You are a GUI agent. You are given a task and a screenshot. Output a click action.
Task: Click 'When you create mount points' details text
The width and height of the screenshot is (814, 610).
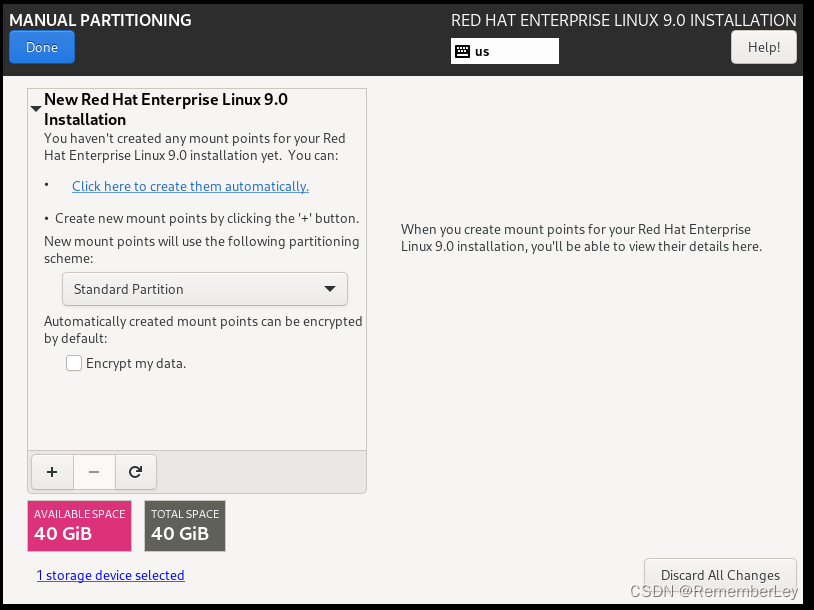[x=581, y=238]
